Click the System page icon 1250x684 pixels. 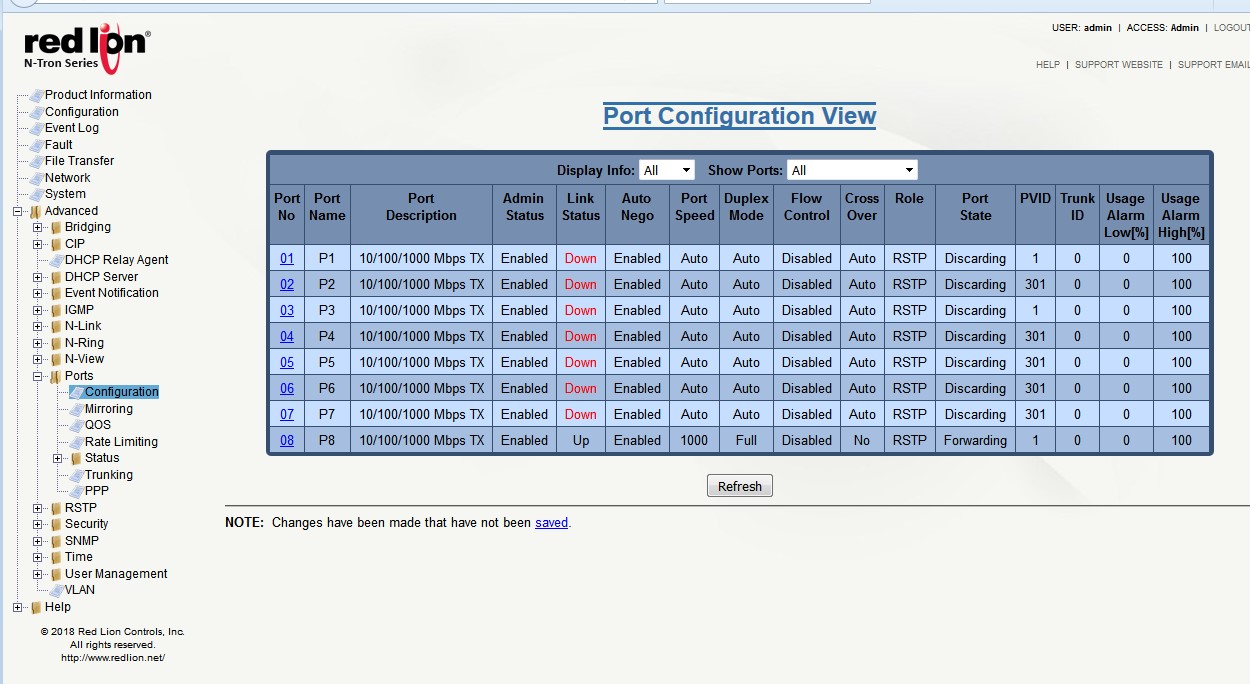coord(36,194)
